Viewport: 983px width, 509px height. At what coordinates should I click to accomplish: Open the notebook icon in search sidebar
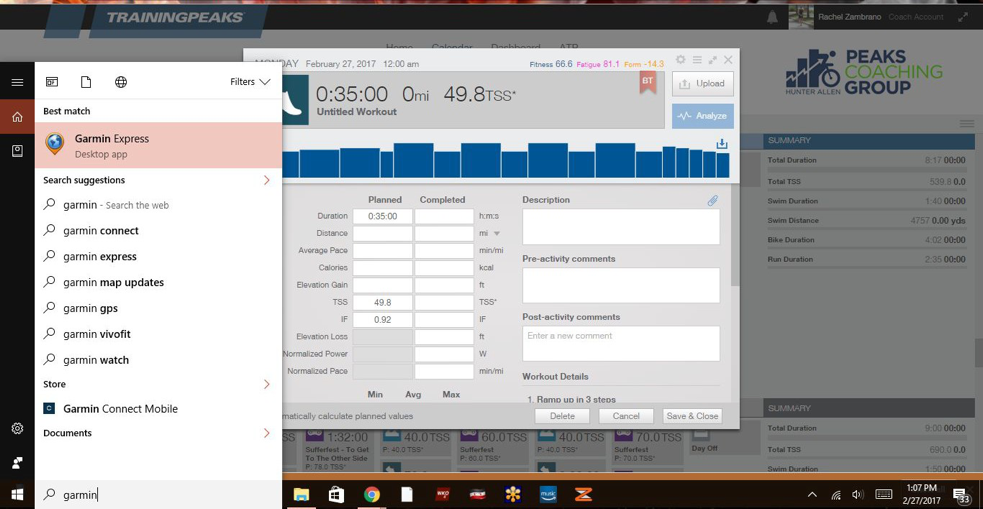coord(17,150)
